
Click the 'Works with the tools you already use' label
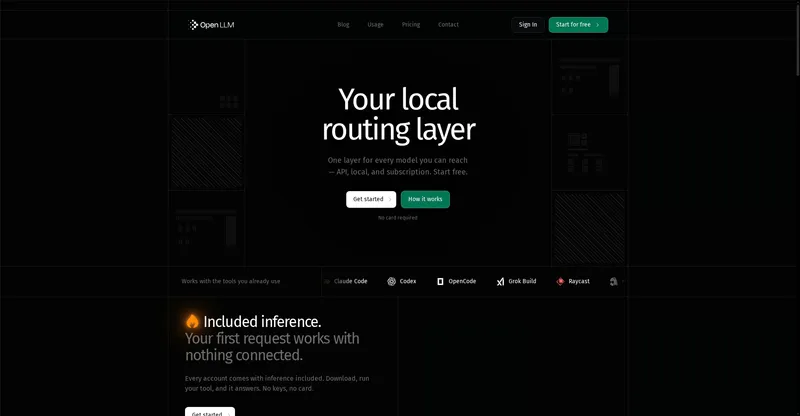pos(231,281)
